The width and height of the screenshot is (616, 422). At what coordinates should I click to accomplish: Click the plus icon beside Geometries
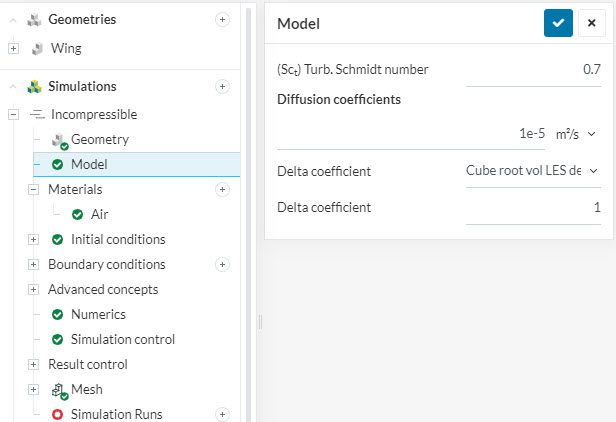click(x=222, y=20)
